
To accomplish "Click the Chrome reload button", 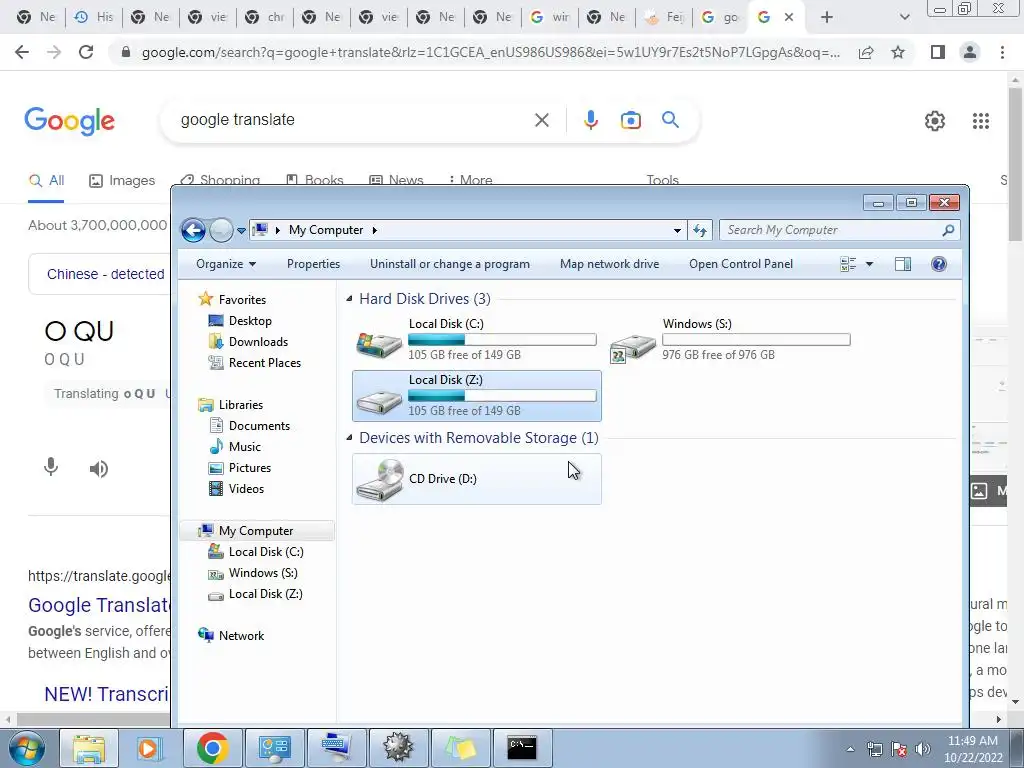I will click(86, 52).
